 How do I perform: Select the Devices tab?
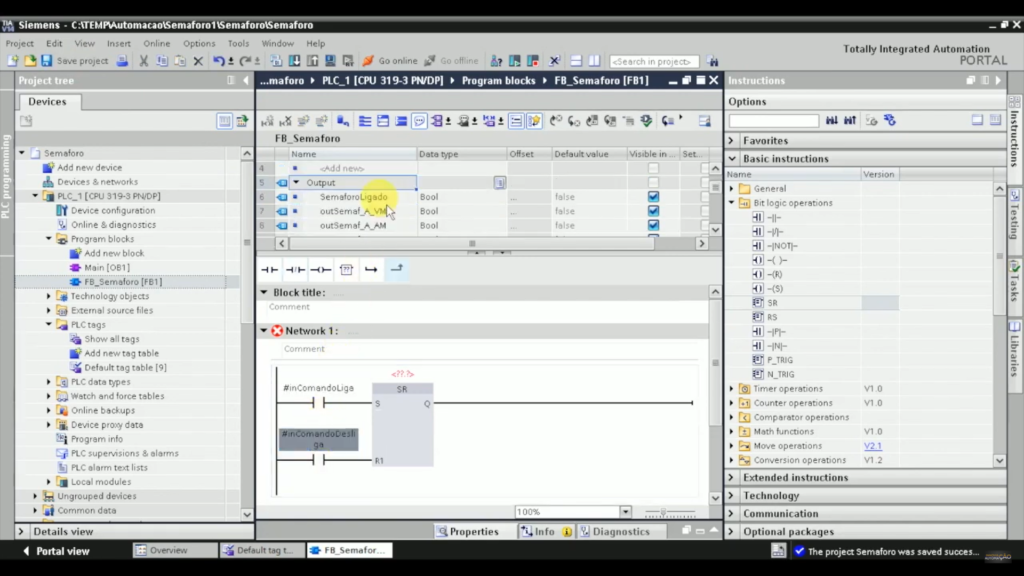(x=47, y=102)
